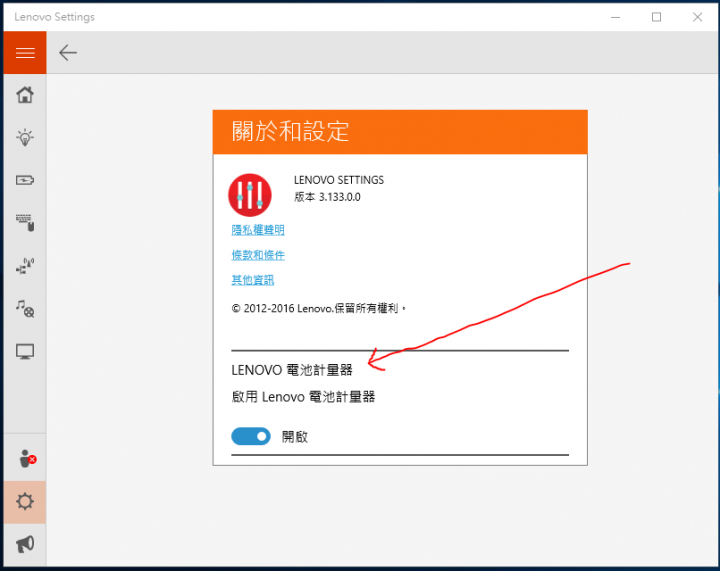Maximize the Lenovo Settings window

[x=657, y=17]
